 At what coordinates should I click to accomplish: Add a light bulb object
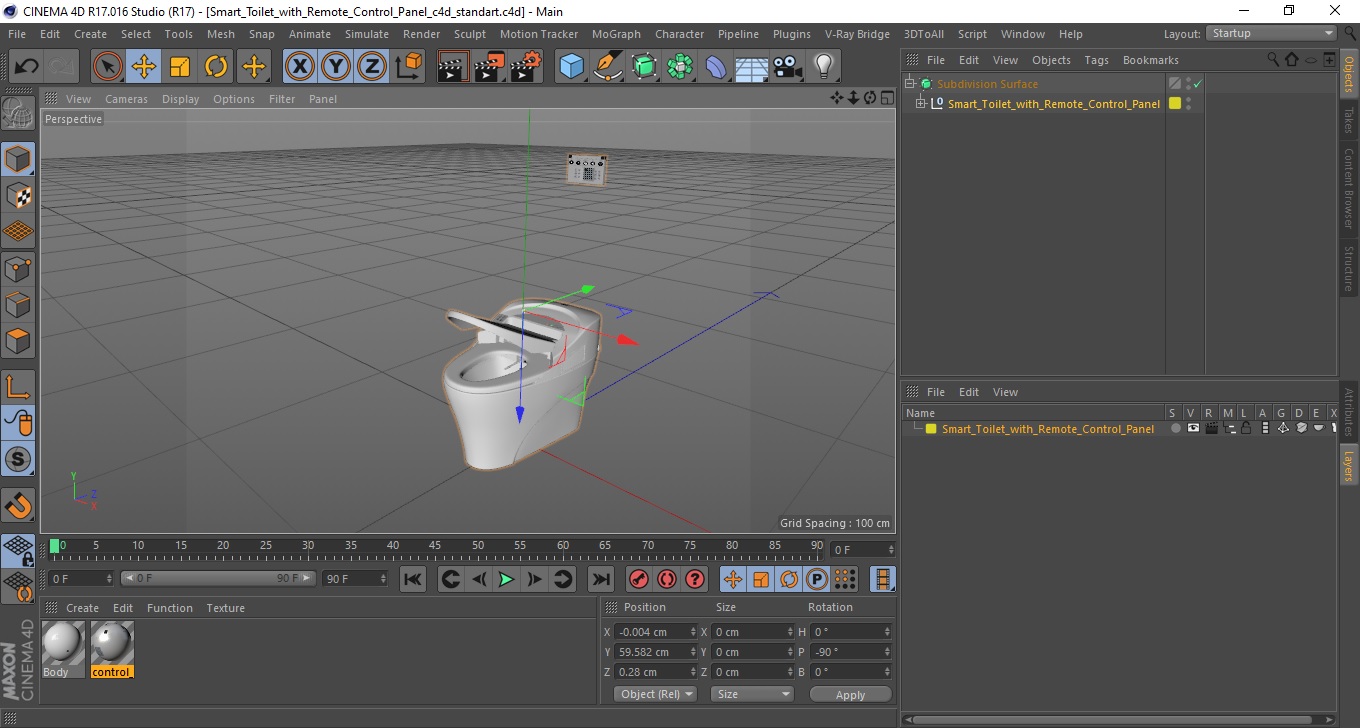823,67
